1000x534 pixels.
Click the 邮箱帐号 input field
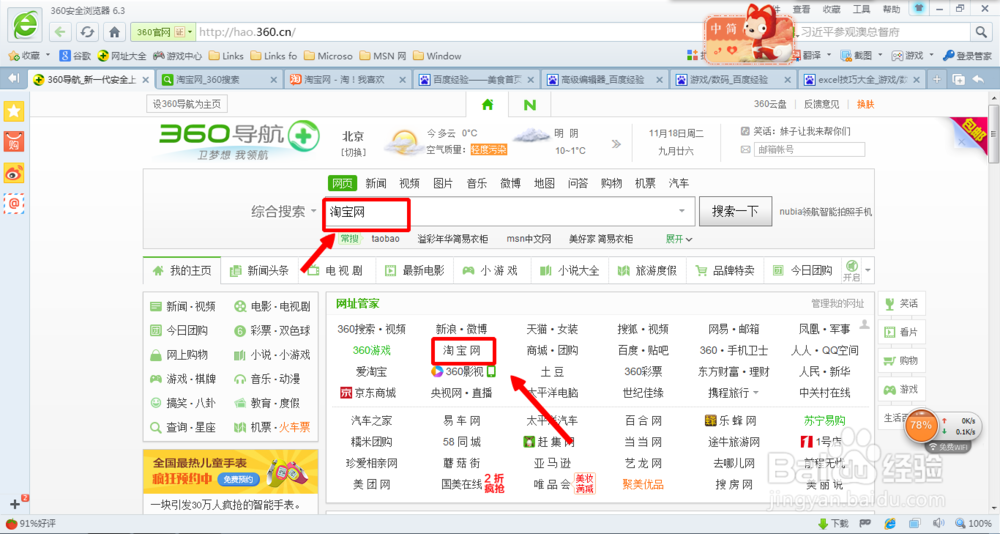pos(809,149)
